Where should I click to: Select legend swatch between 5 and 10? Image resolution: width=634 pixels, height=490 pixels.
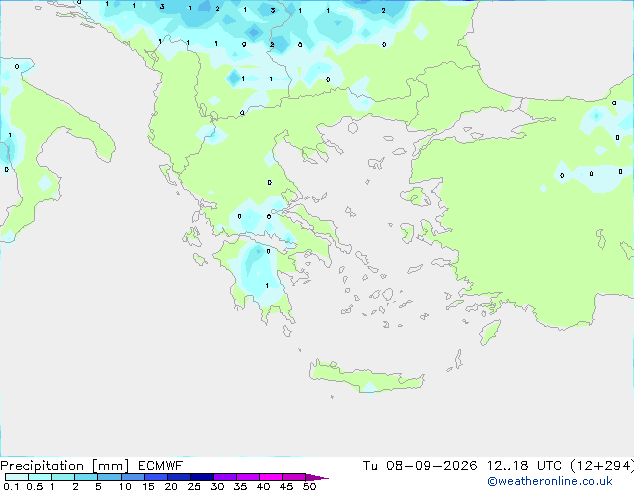[109, 477]
